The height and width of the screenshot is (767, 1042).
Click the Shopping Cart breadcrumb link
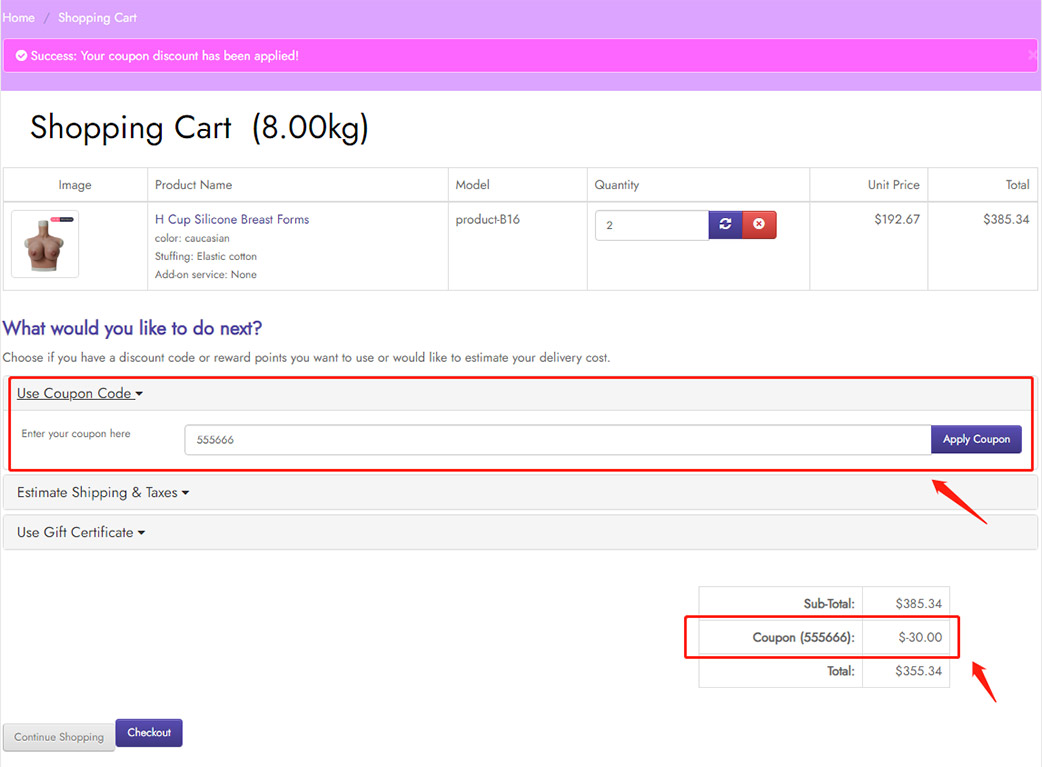[x=97, y=18]
